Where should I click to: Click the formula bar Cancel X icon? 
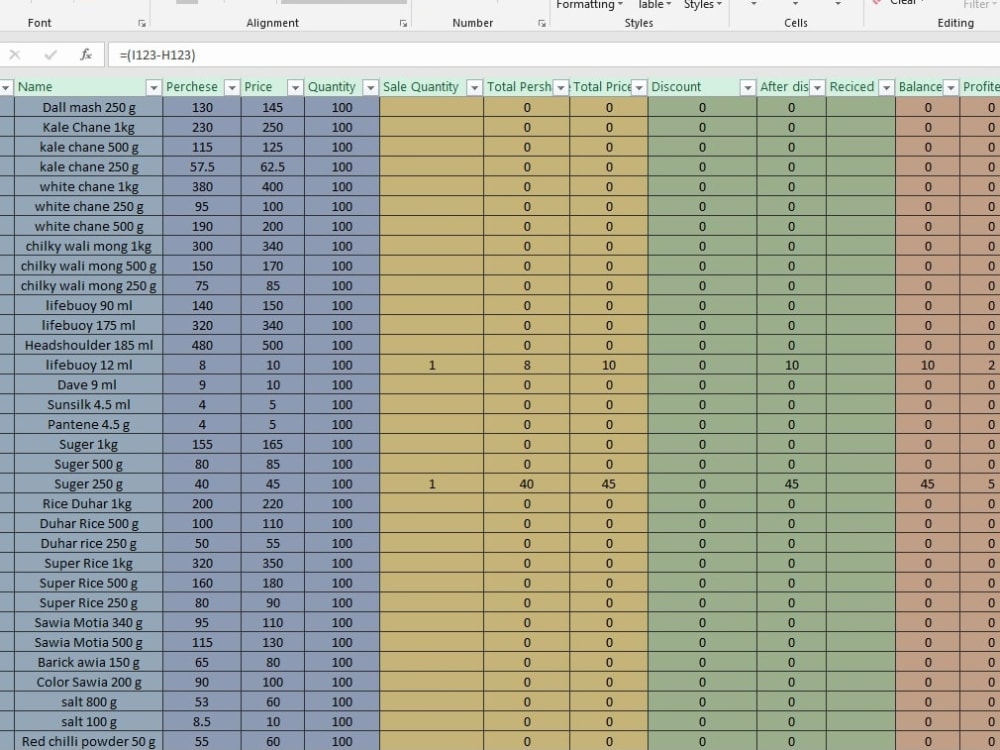[x=15, y=55]
